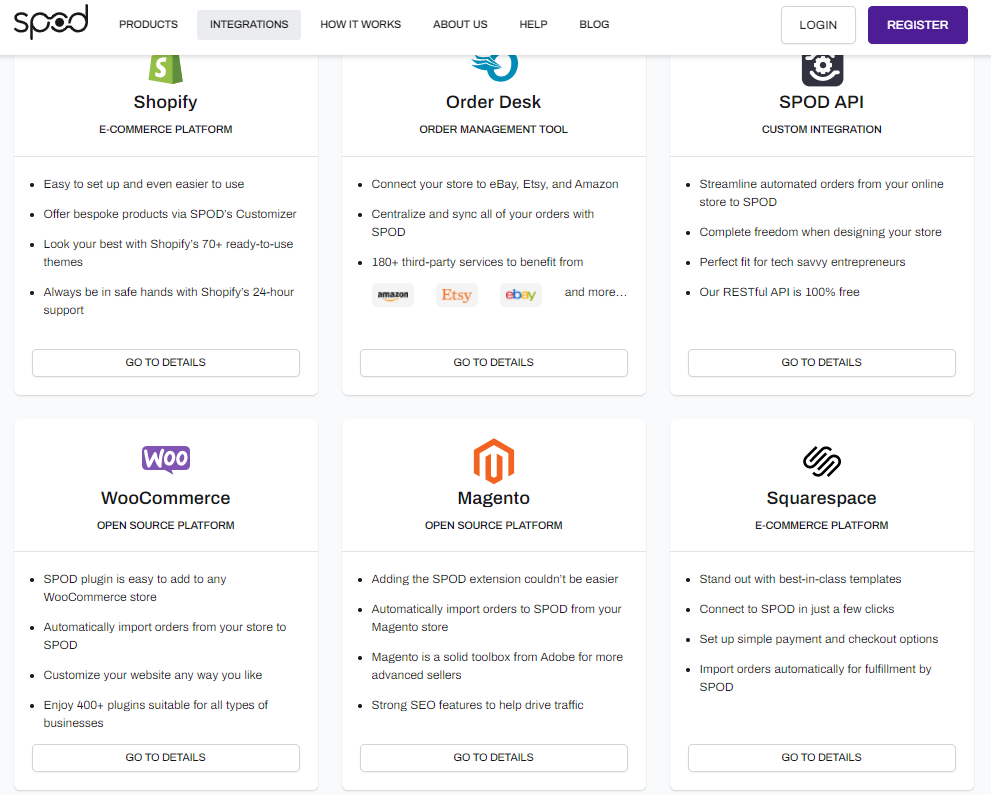Viewport: 991px width, 795px height.
Task: Click the Order Desk heading
Action: coord(494,102)
